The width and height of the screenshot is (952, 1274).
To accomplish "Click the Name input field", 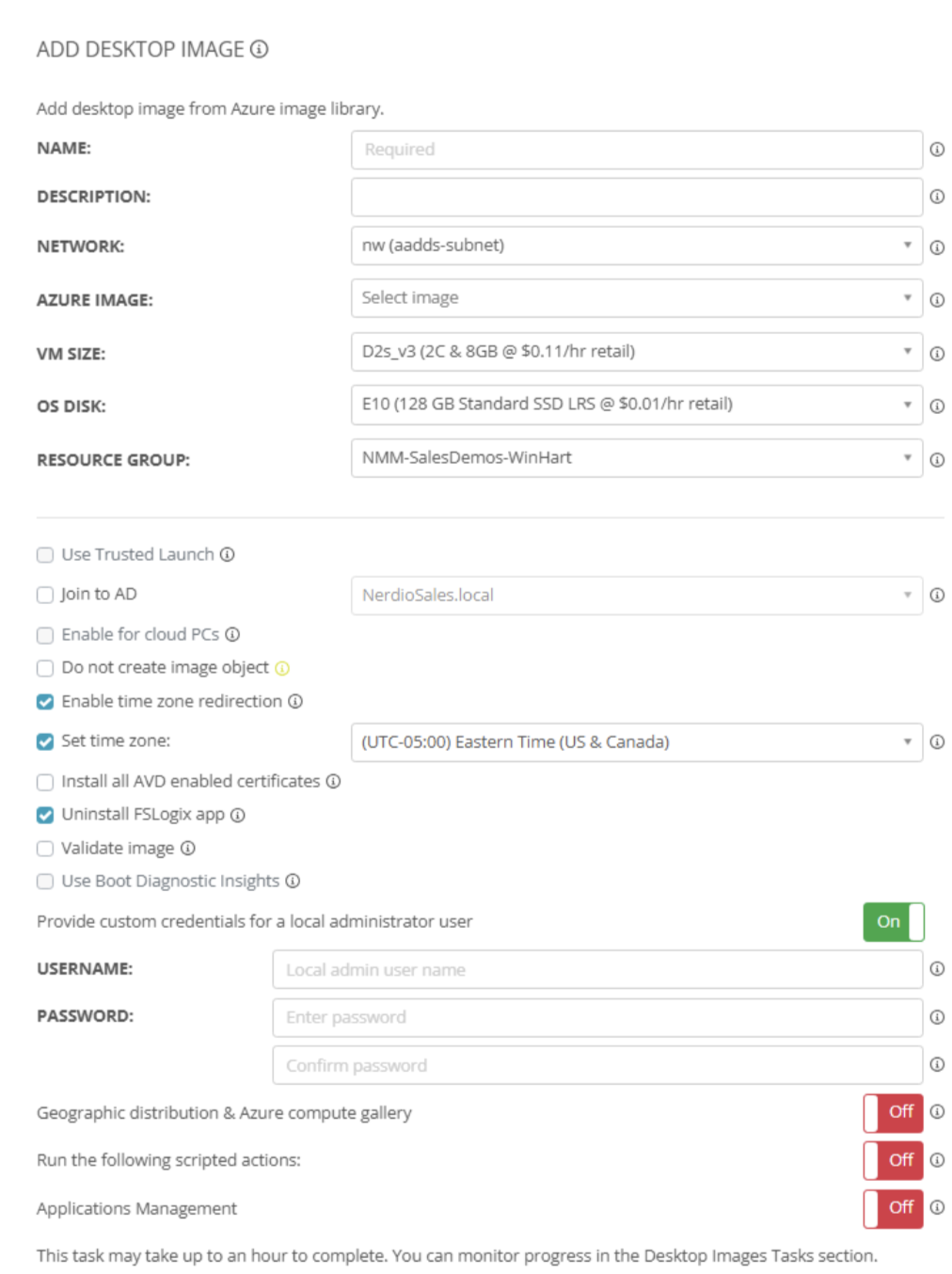I will 636,150.
